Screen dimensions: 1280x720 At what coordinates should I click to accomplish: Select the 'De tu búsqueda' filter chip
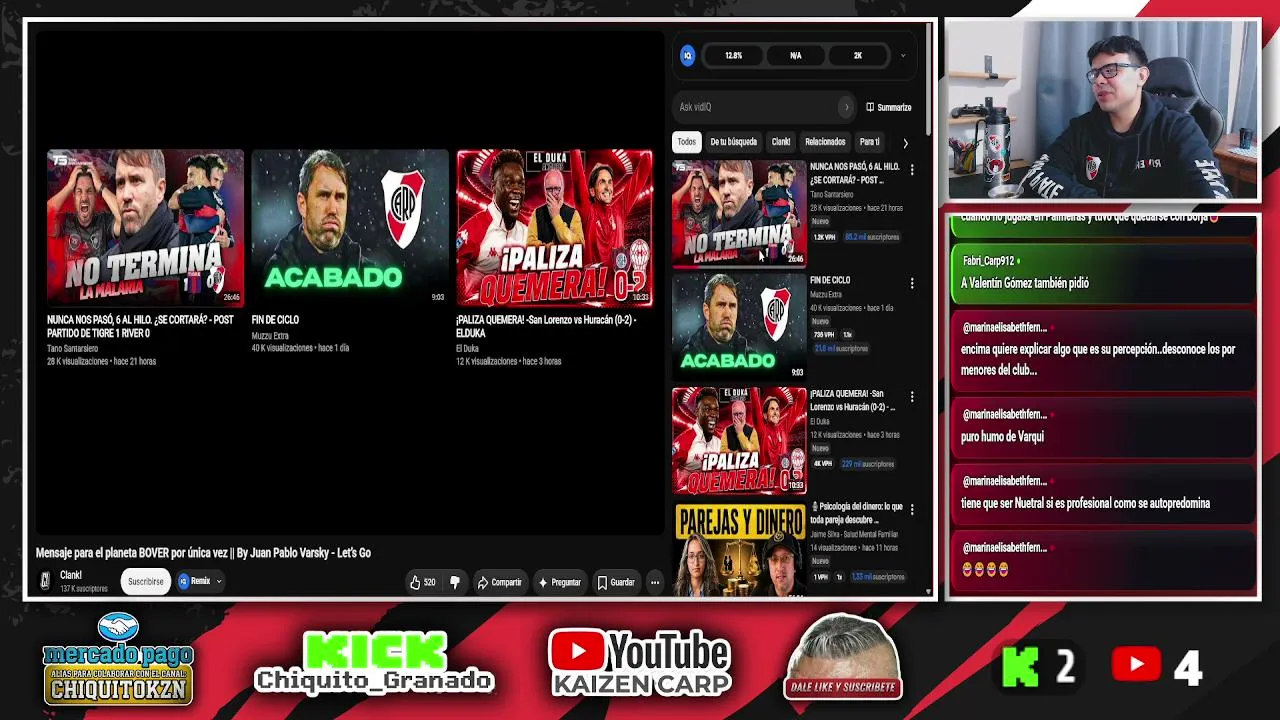[x=734, y=142]
